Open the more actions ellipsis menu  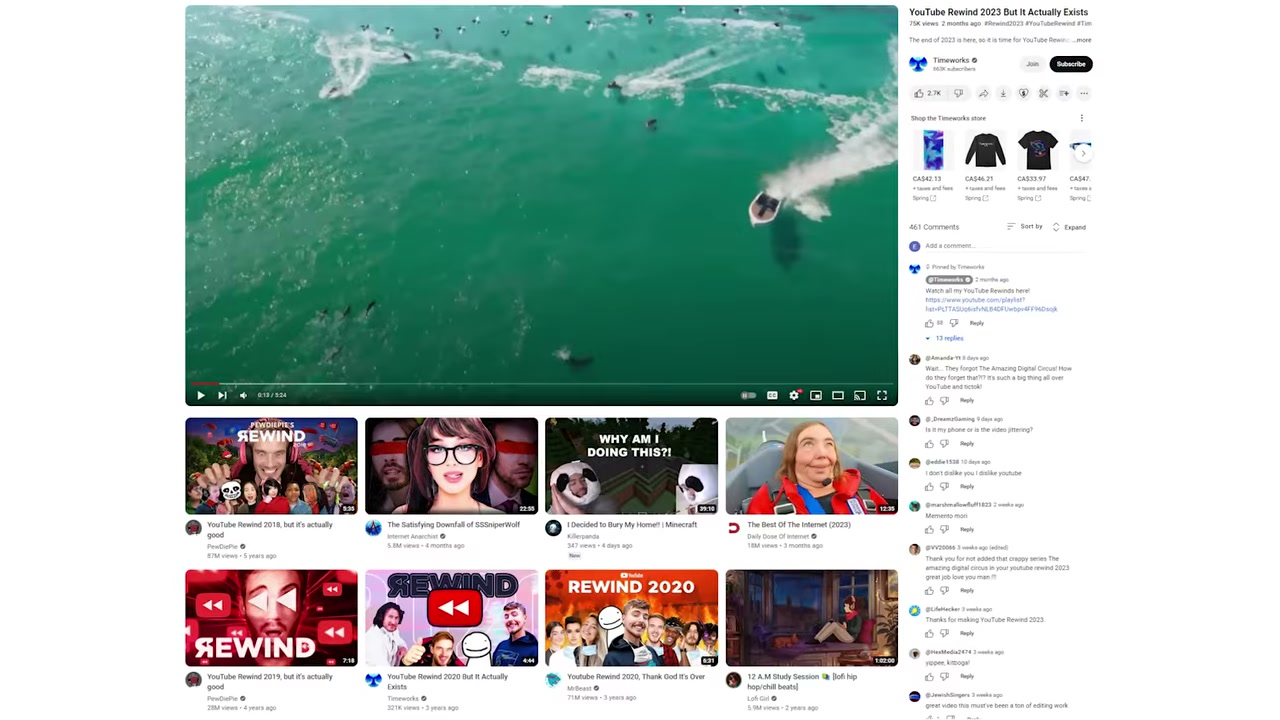(x=1083, y=93)
